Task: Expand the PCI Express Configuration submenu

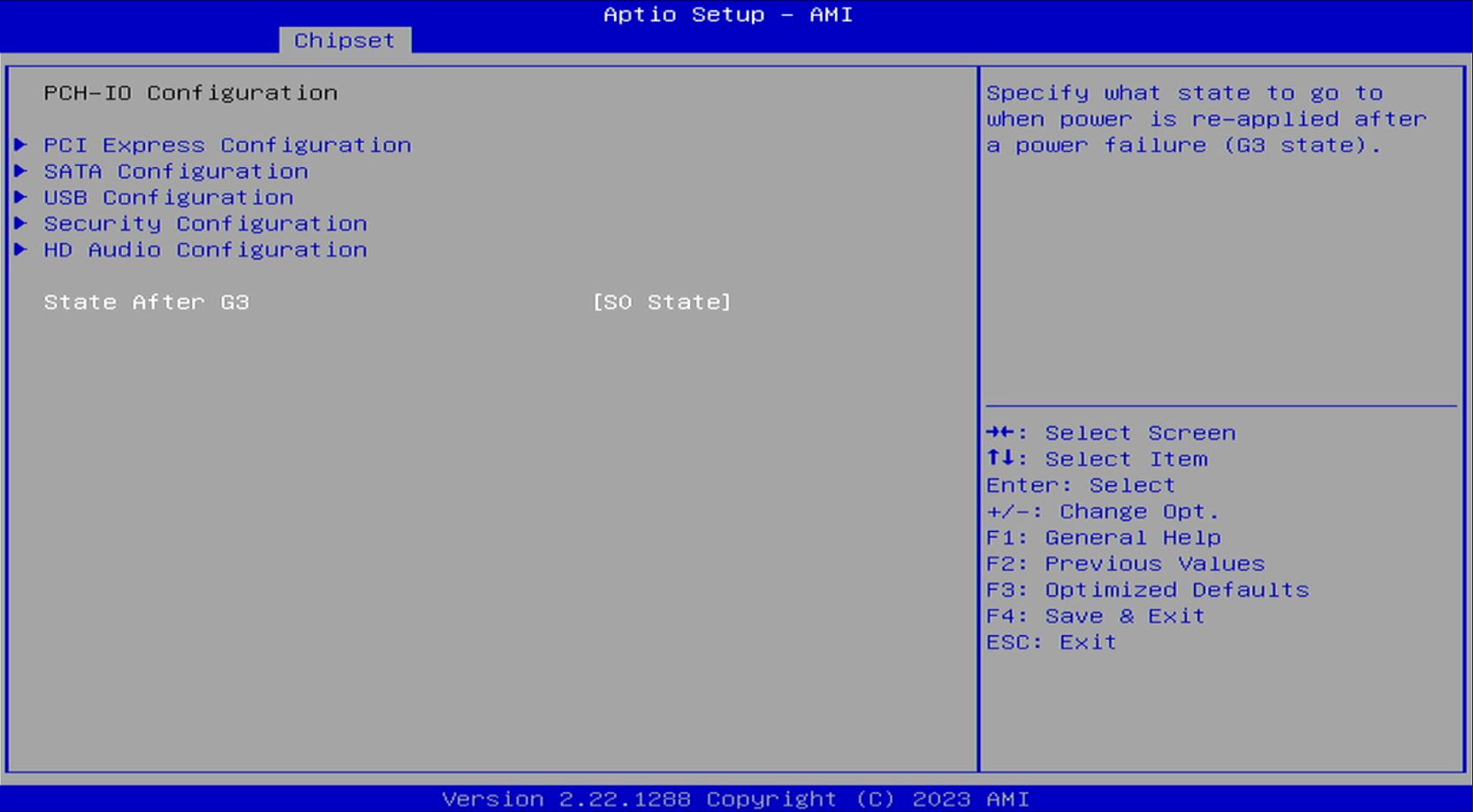Action: pos(227,145)
